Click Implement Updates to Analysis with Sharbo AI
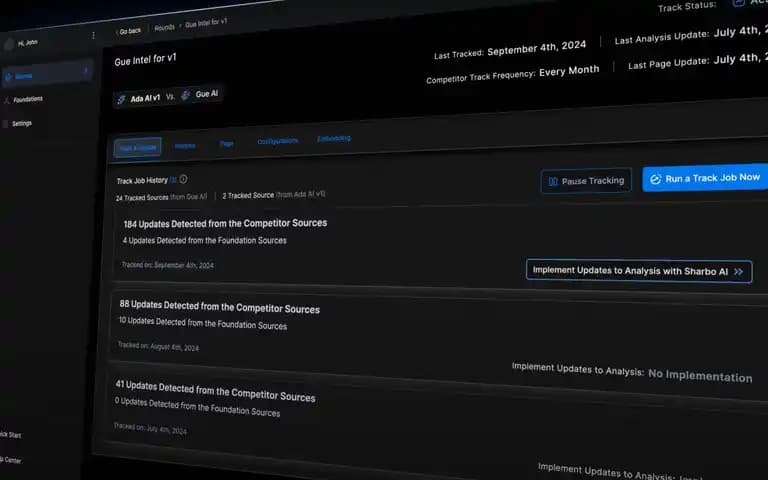The image size is (768, 480). tap(639, 271)
